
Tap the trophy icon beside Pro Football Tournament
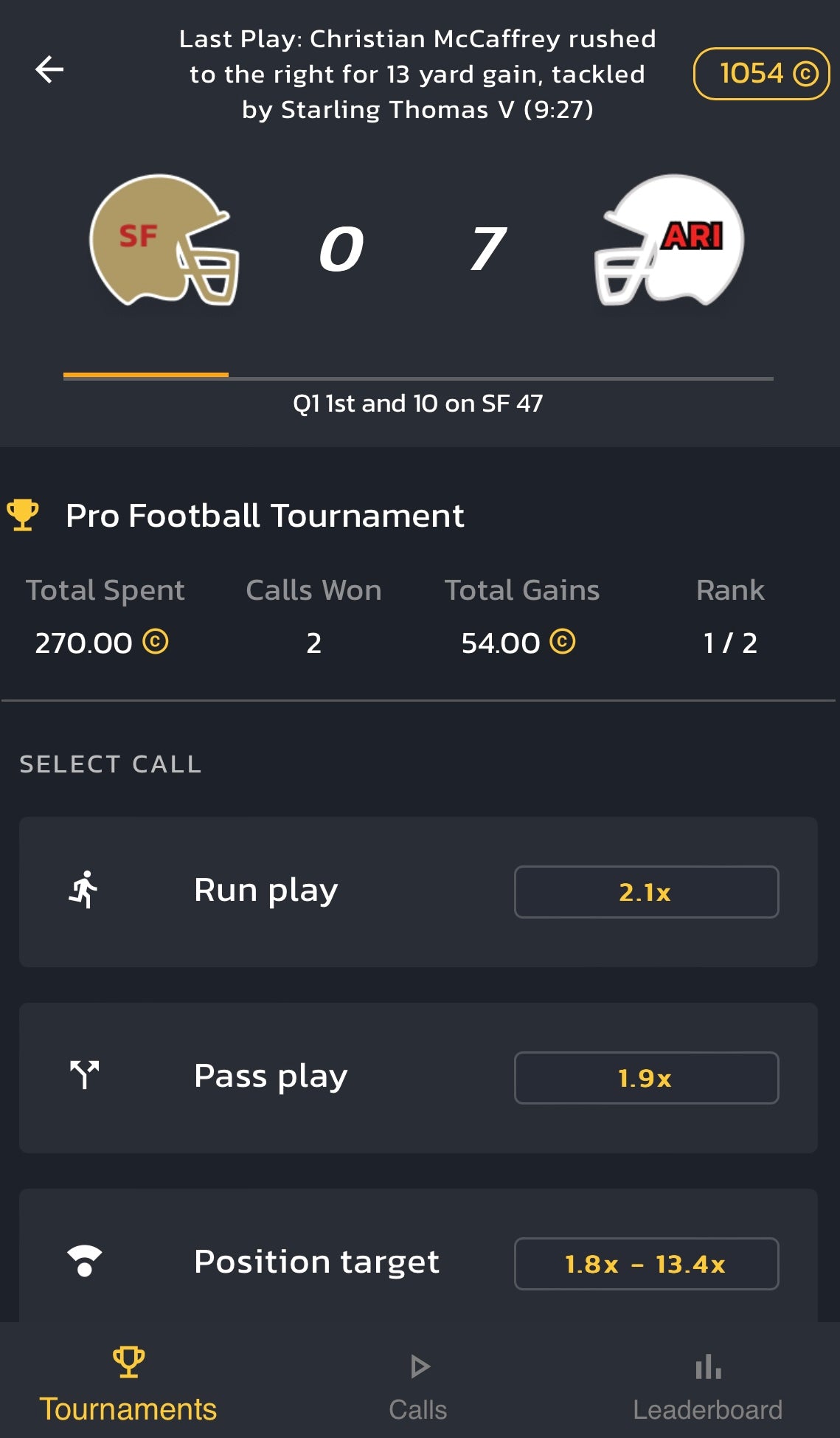click(x=23, y=515)
